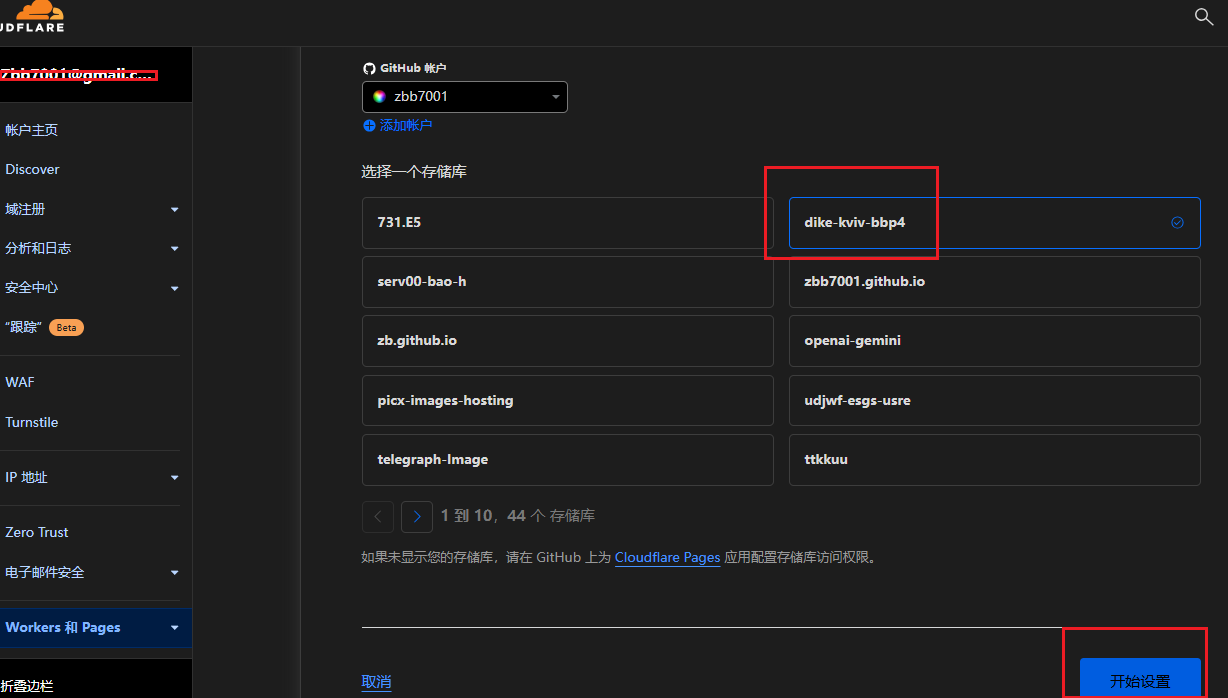Click the GitHub account avatar icon

tap(379, 97)
